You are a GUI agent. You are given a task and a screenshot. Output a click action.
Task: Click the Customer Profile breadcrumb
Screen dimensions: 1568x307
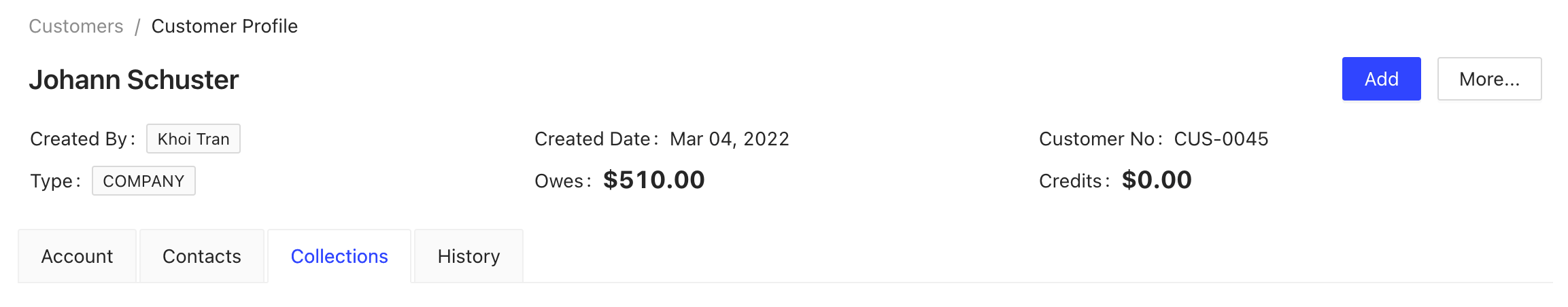point(224,26)
